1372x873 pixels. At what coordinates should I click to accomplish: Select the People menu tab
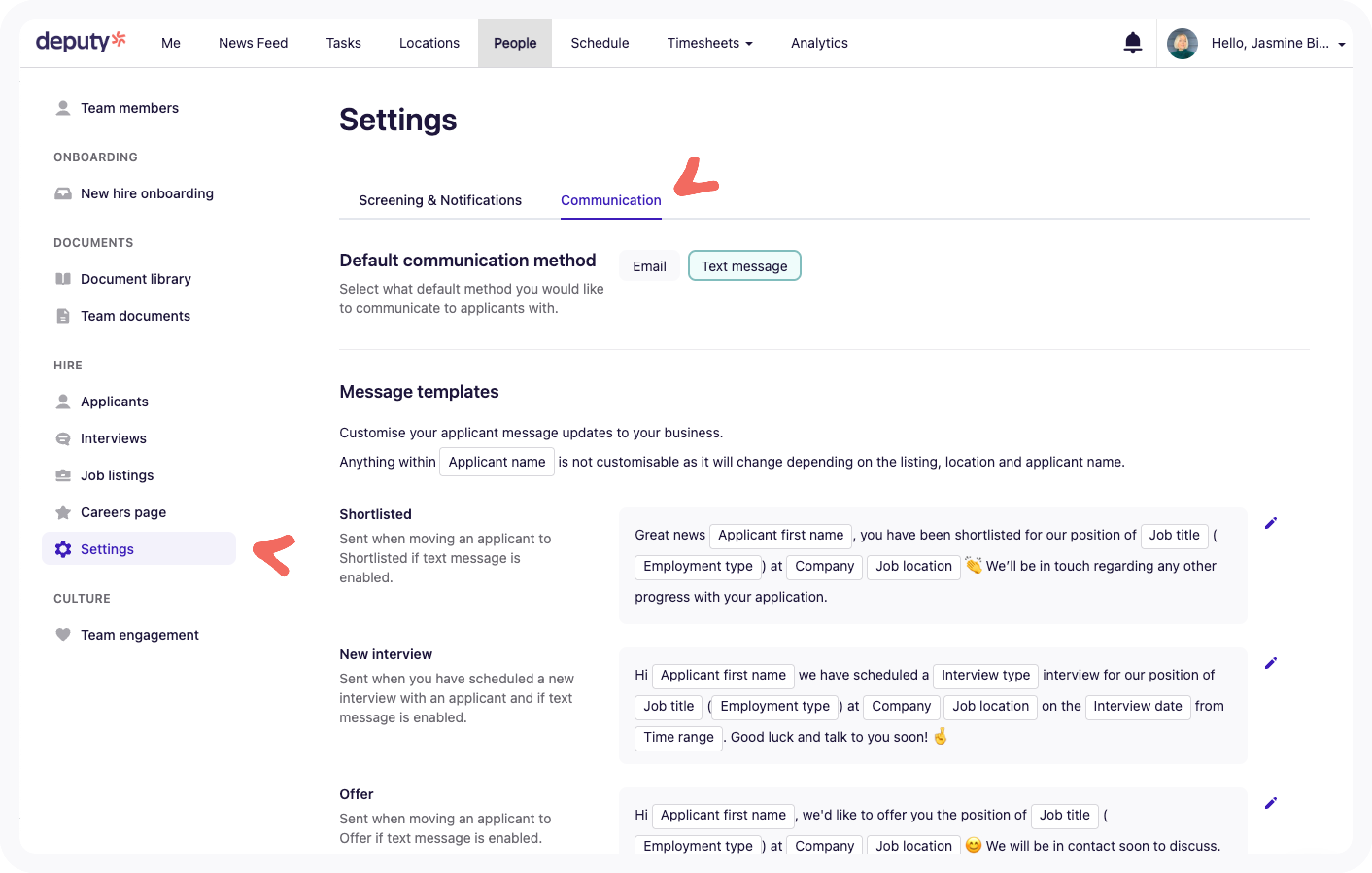514,43
